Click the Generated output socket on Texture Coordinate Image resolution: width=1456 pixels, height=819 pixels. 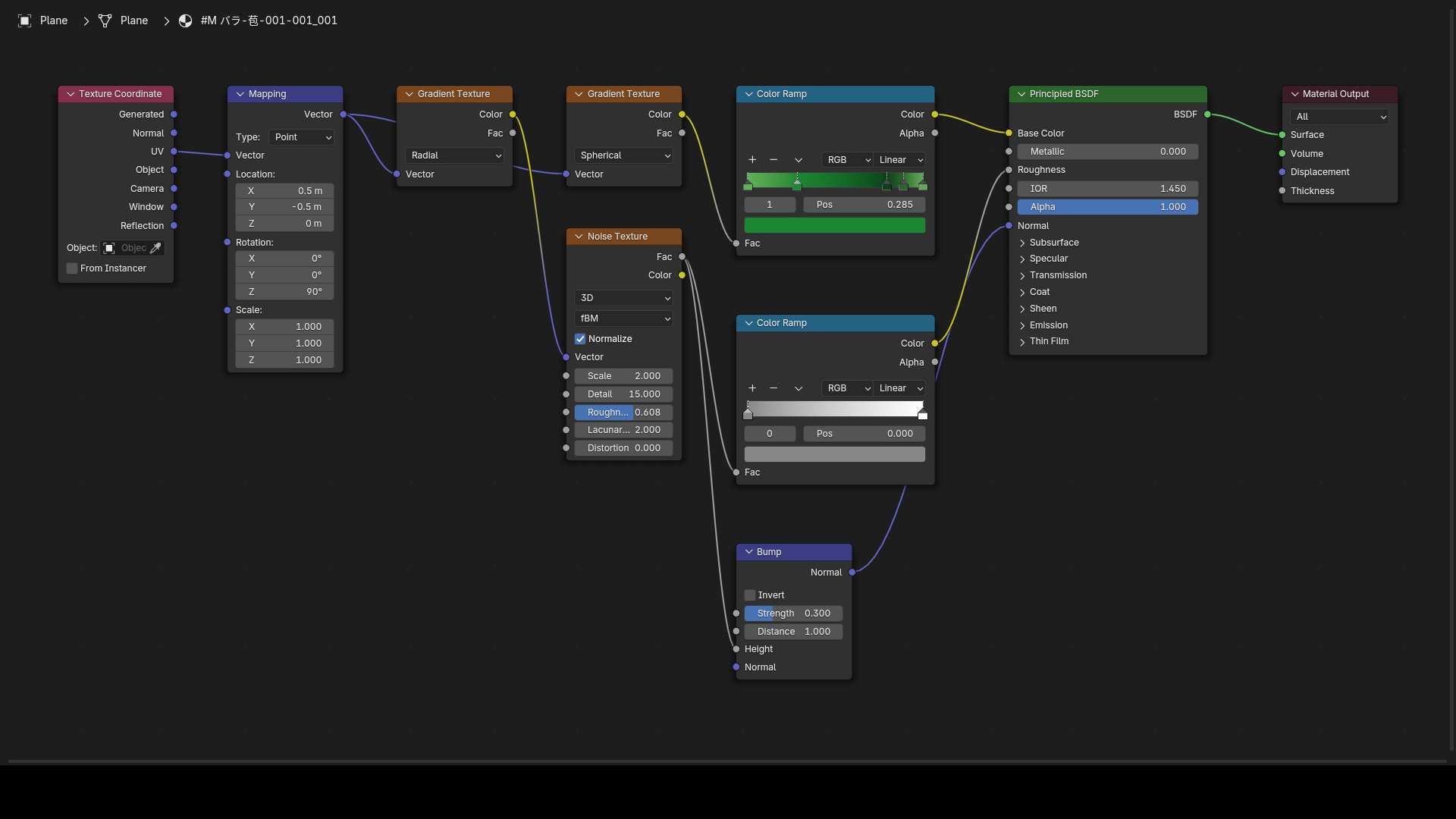174,115
